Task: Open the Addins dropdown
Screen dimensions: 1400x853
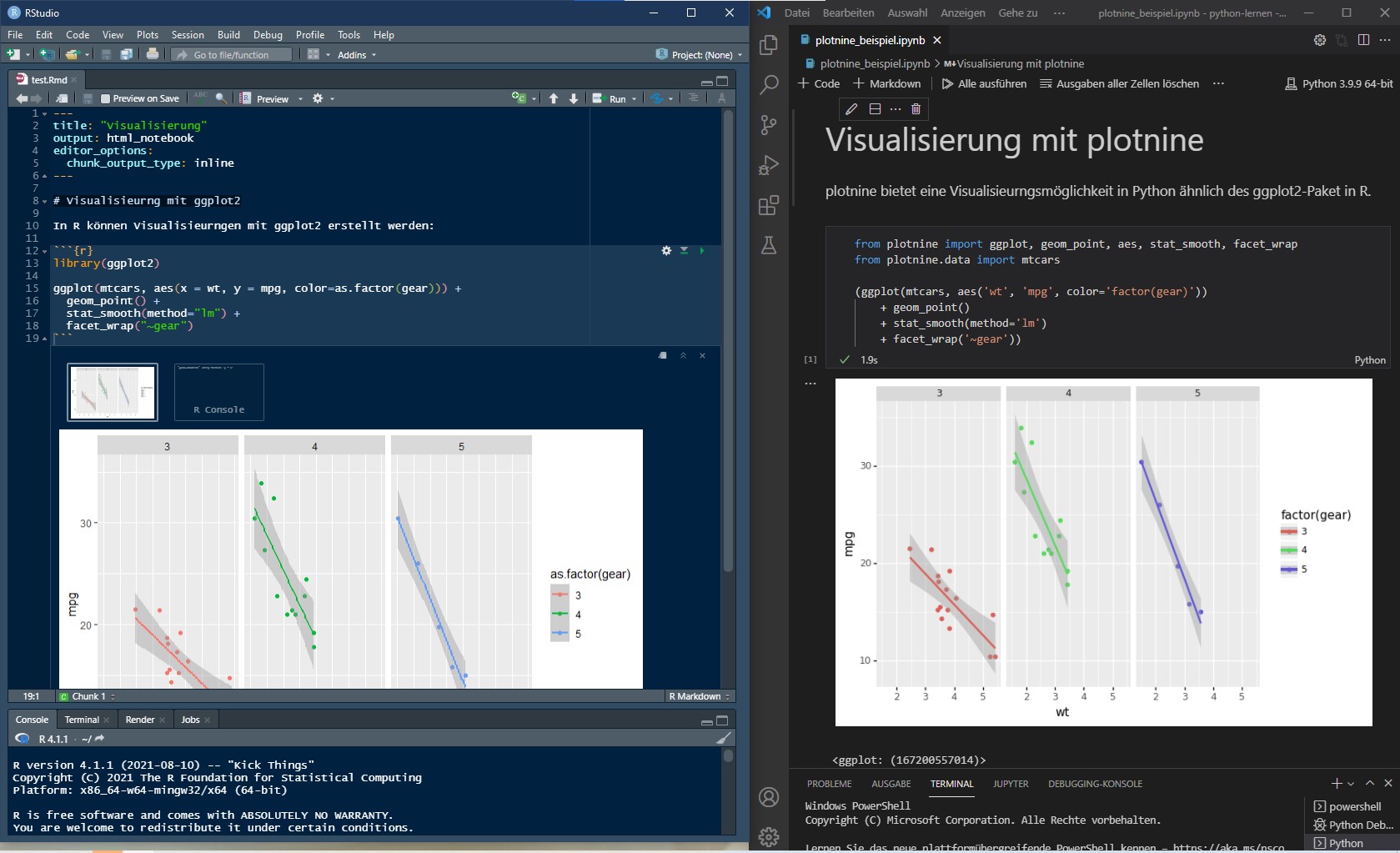Action: pos(357,55)
